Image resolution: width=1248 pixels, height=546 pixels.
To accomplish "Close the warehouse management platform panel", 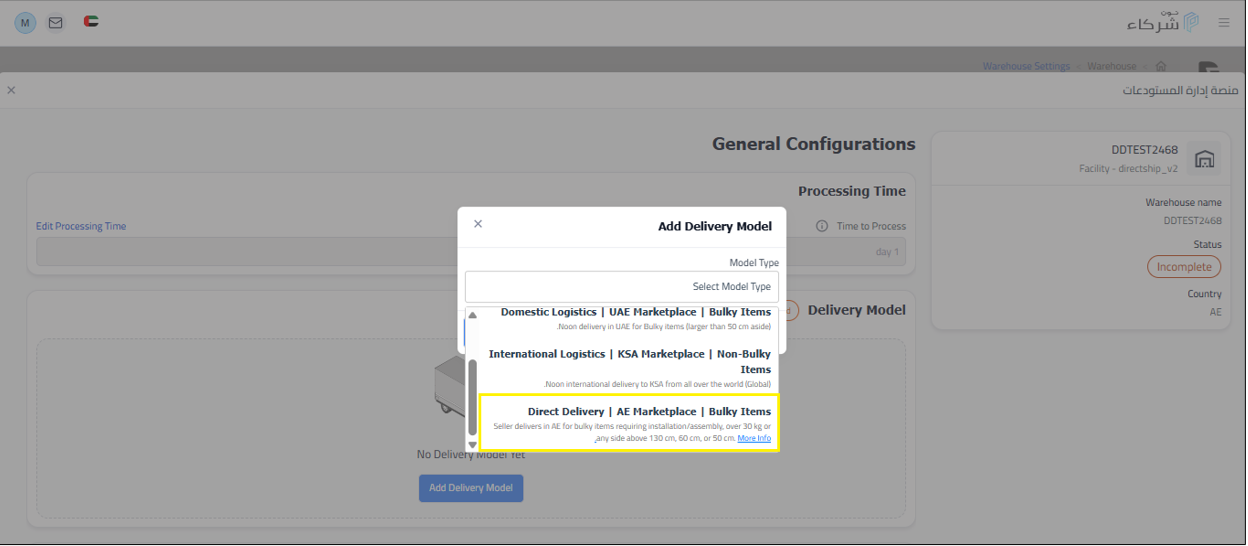I will 11,90.
